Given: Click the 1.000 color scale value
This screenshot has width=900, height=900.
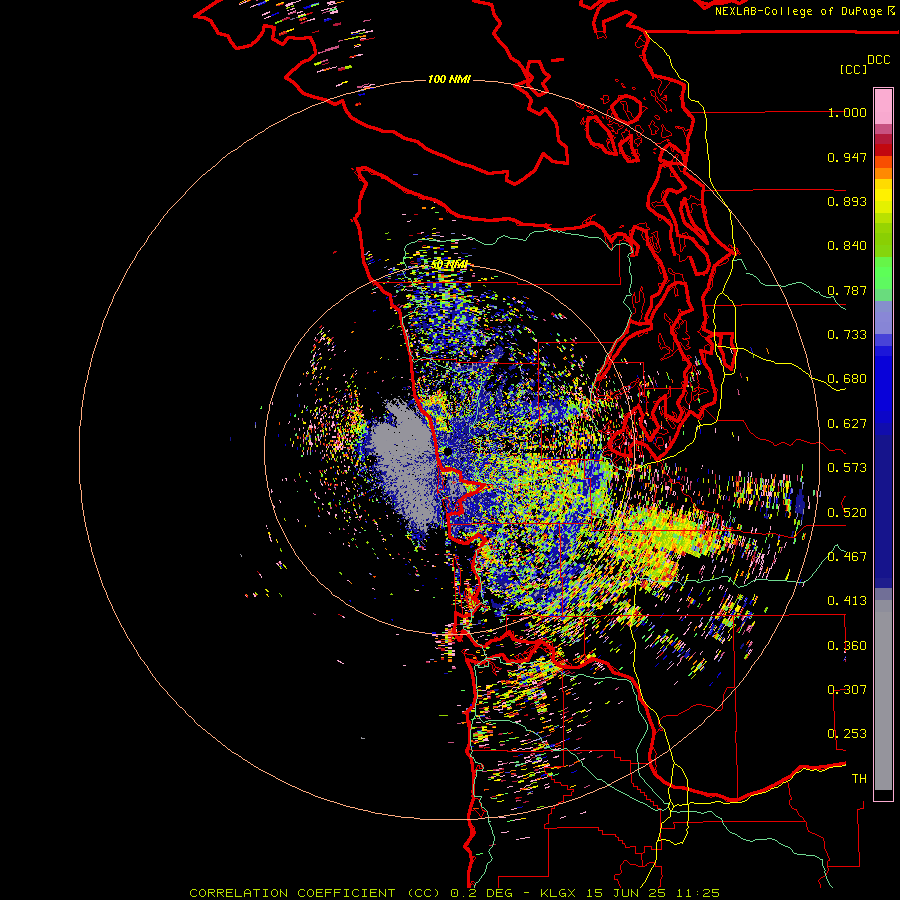Looking at the screenshot, I should coord(847,112).
